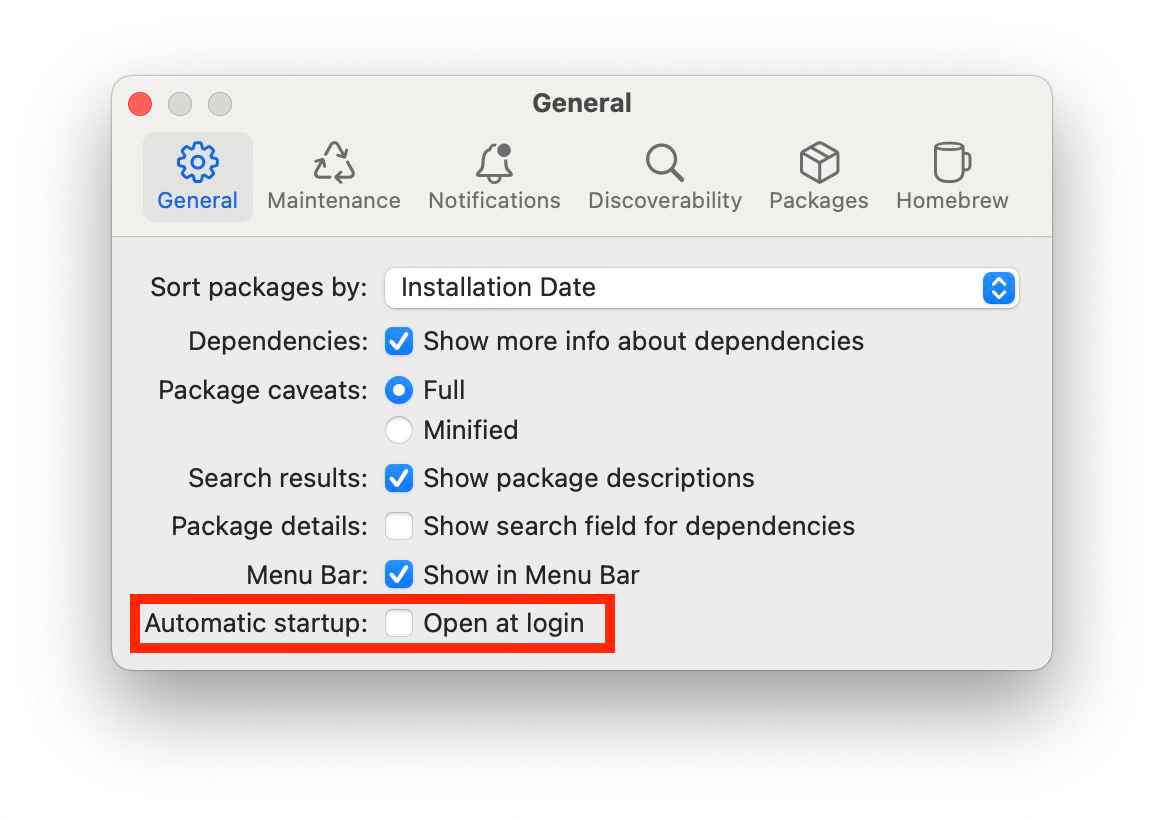Screen dimensions: 1164x818
Task: Switch to the Maintenance tab
Action: (334, 177)
